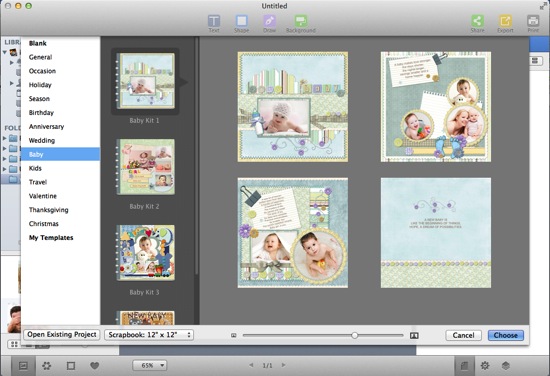Click Open Existing Project button
The height and width of the screenshot is (376, 550).
(62, 335)
